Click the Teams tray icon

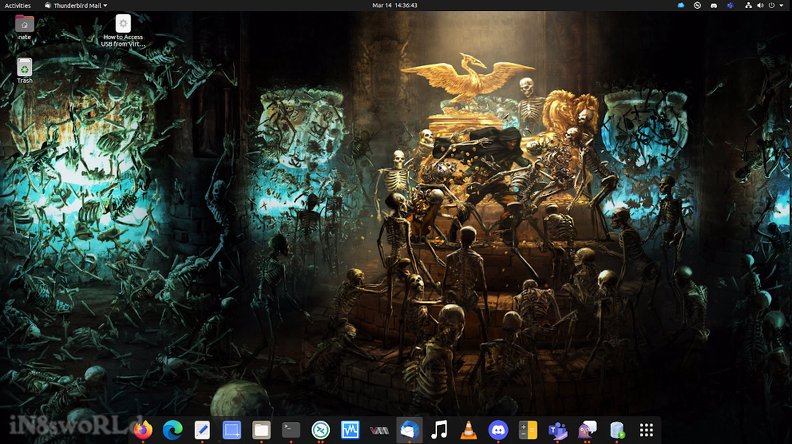pos(730,5)
